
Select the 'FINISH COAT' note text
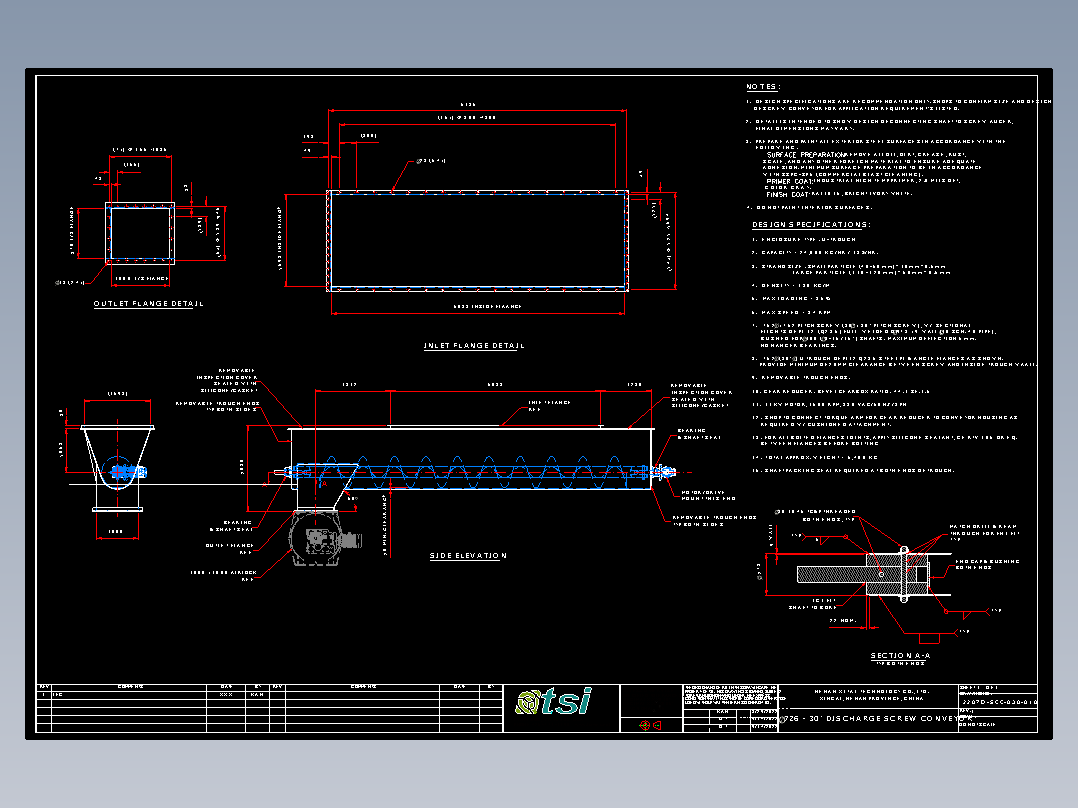789,195
